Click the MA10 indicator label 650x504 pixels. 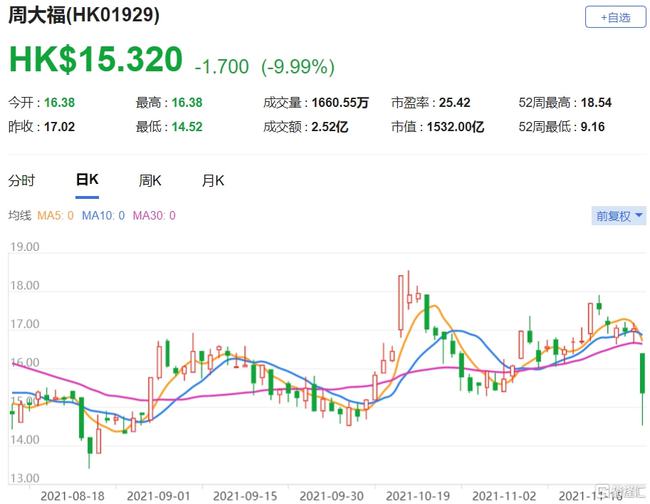(103, 216)
